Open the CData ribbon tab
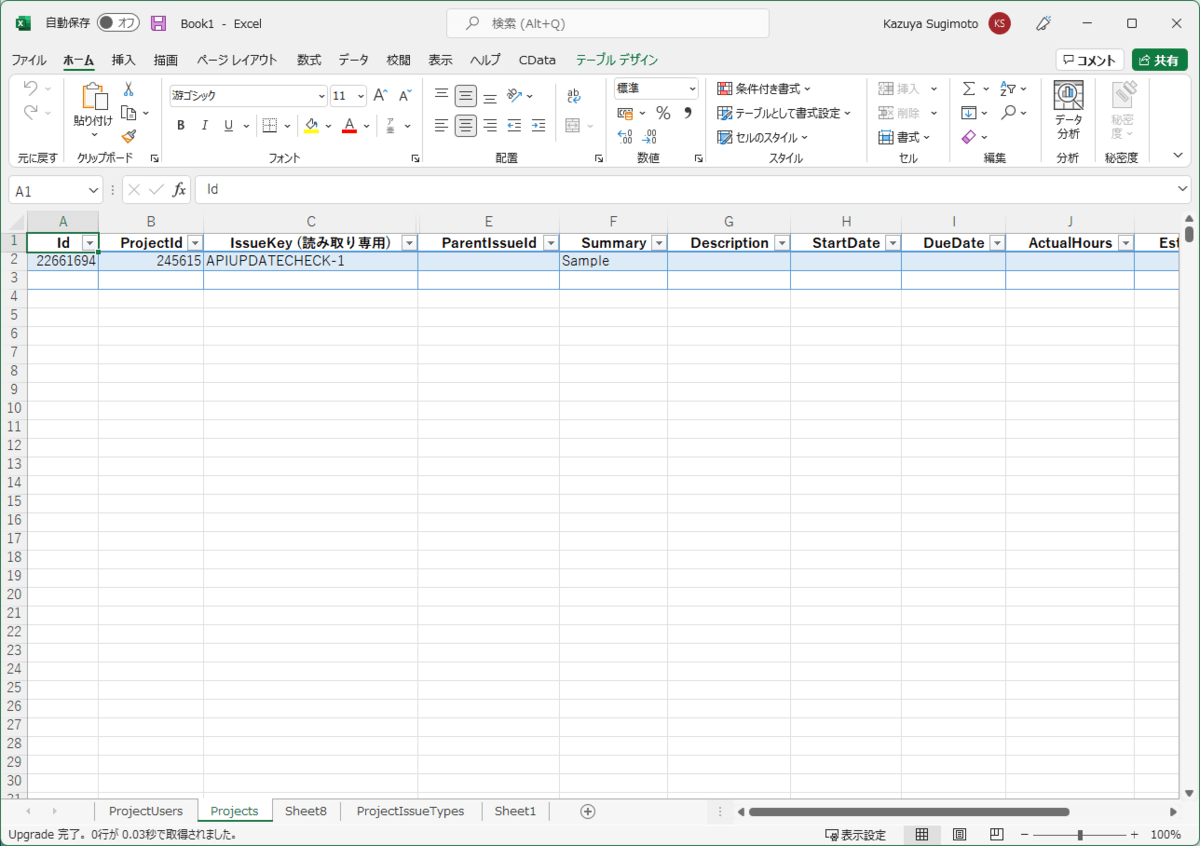The width and height of the screenshot is (1200, 846). (x=537, y=60)
